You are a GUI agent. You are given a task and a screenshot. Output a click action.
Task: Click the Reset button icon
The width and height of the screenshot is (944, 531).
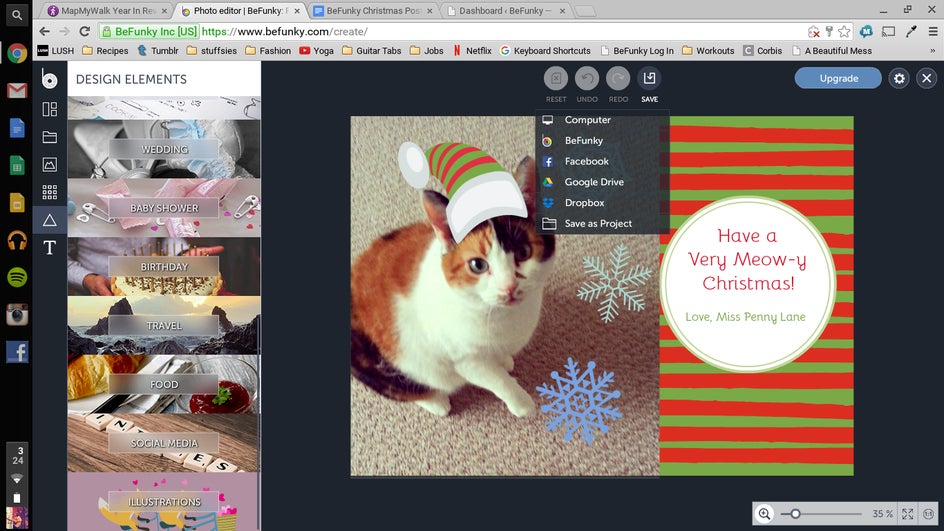(556, 78)
